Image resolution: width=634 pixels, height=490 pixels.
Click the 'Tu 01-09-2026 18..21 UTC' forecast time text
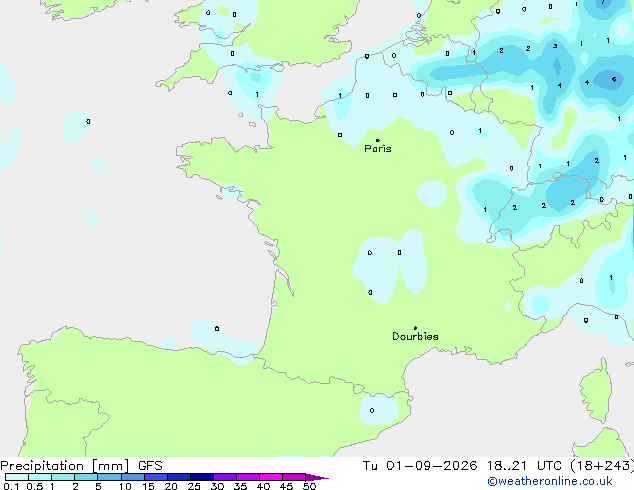[462, 466]
